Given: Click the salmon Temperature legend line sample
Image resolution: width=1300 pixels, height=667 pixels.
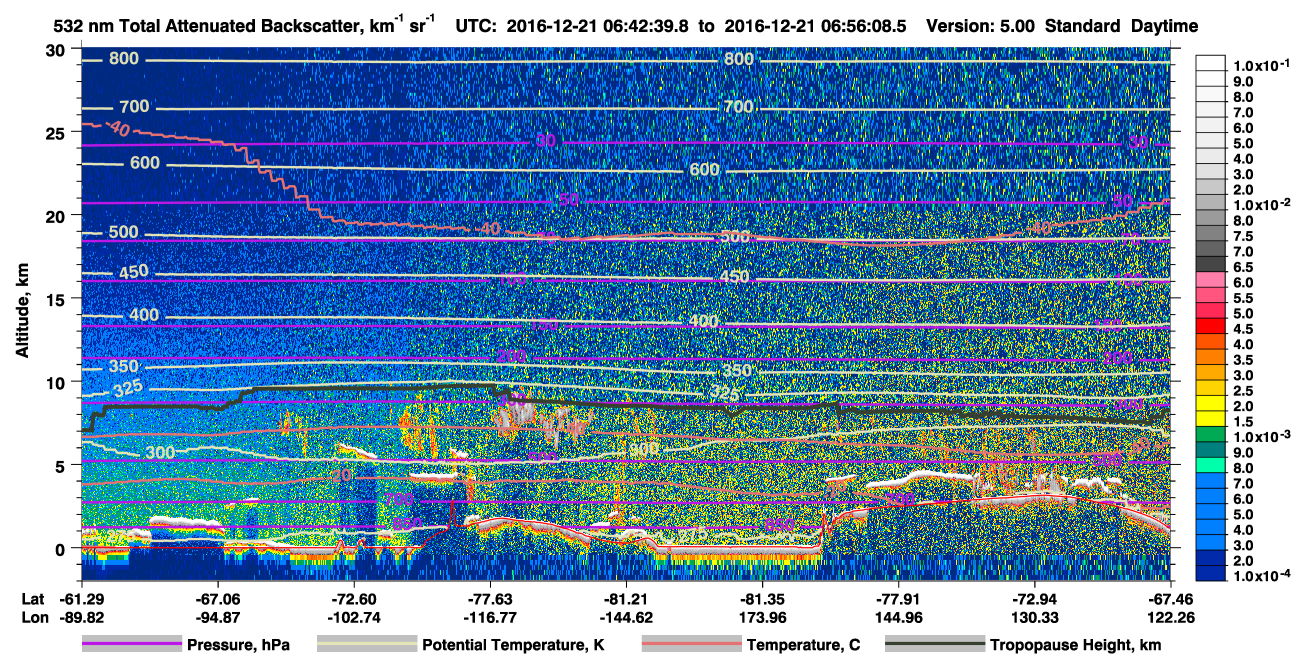Looking at the screenshot, I should click(x=691, y=645).
